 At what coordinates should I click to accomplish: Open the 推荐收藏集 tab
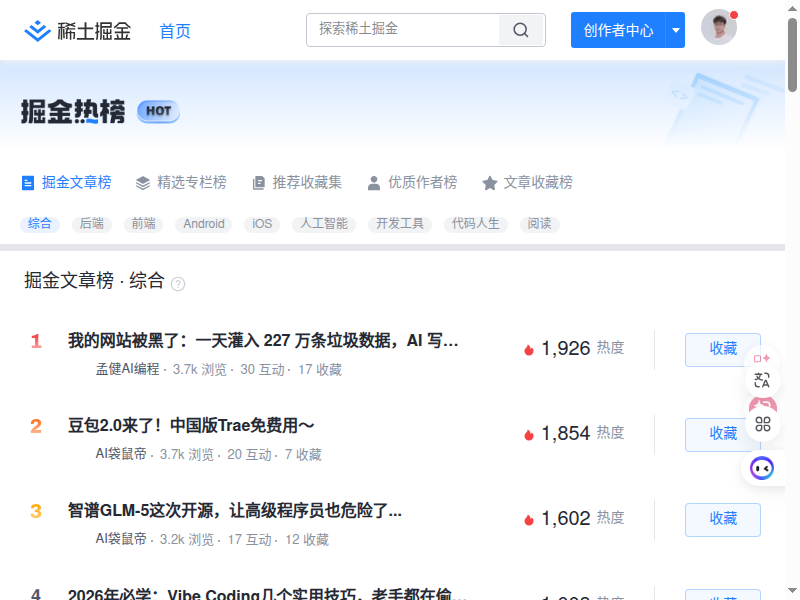pos(297,183)
